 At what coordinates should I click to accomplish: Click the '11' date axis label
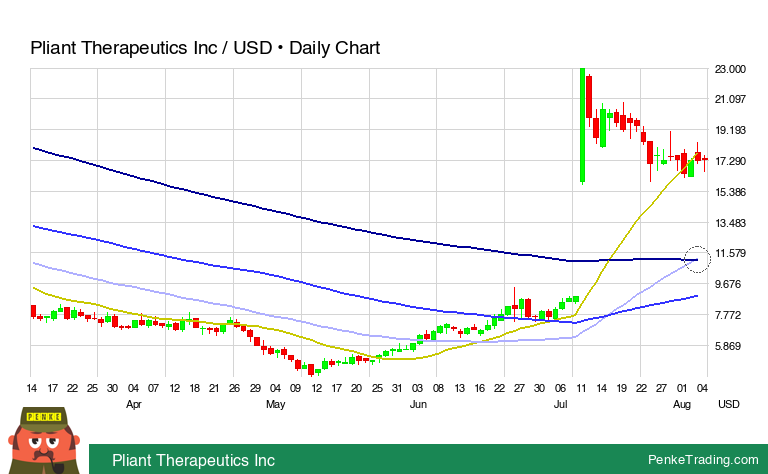(x=581, y=388)
